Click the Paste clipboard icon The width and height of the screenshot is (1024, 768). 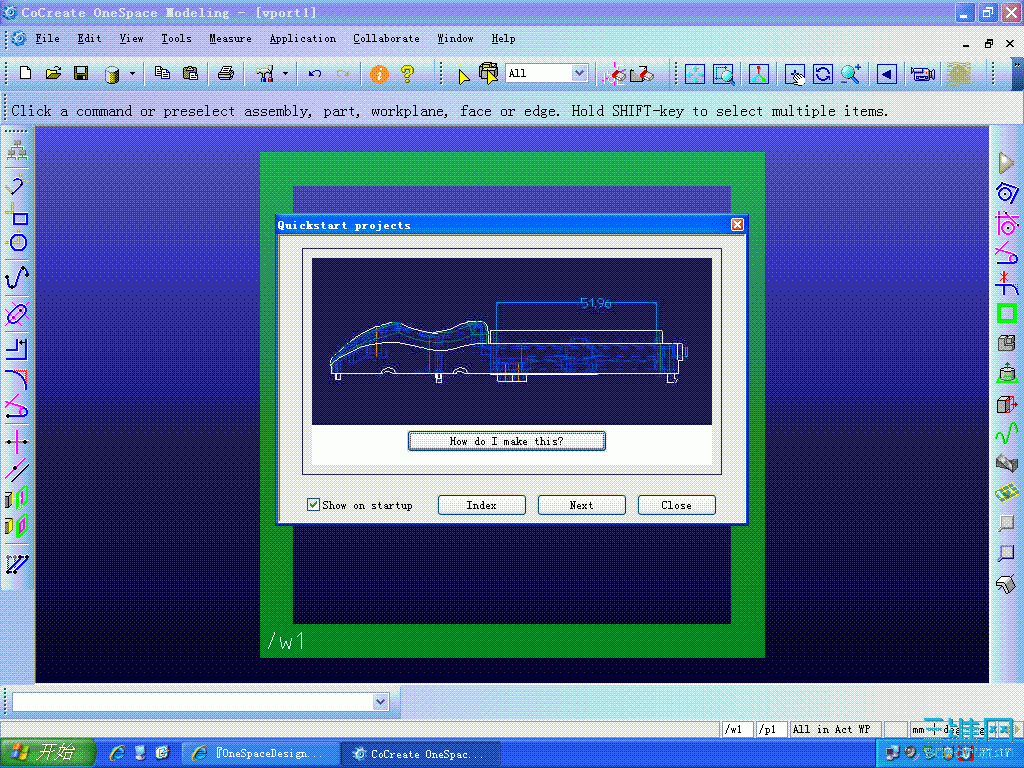(x=191, y=73)
